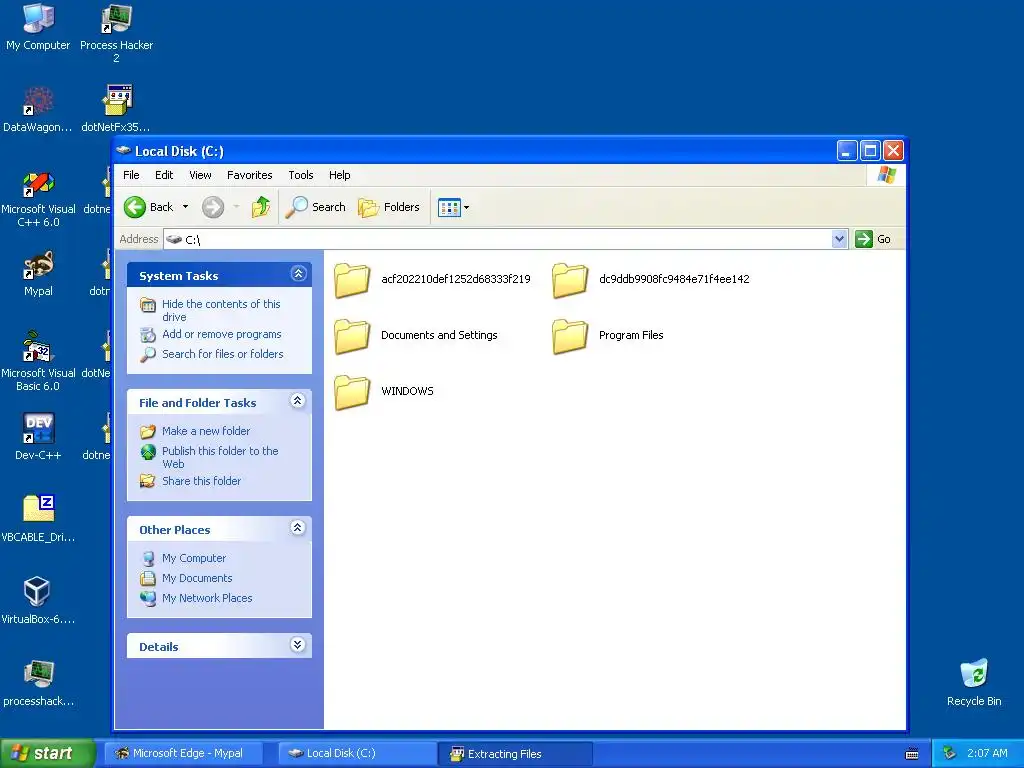Viewport: 1024px width, 768px height.
Task: Click the Start button
Action: point(48,753)
